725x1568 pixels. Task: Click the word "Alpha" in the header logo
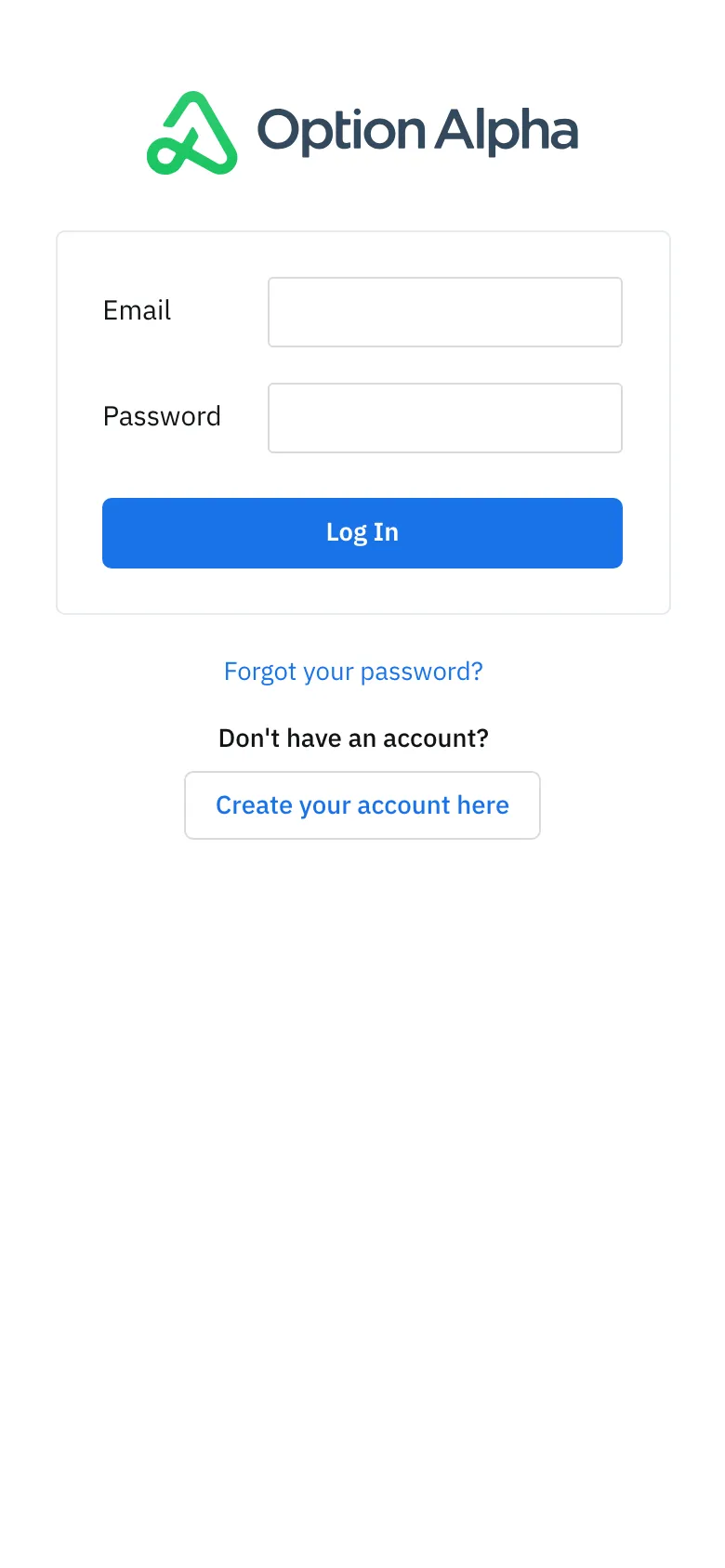click(507, 130)
